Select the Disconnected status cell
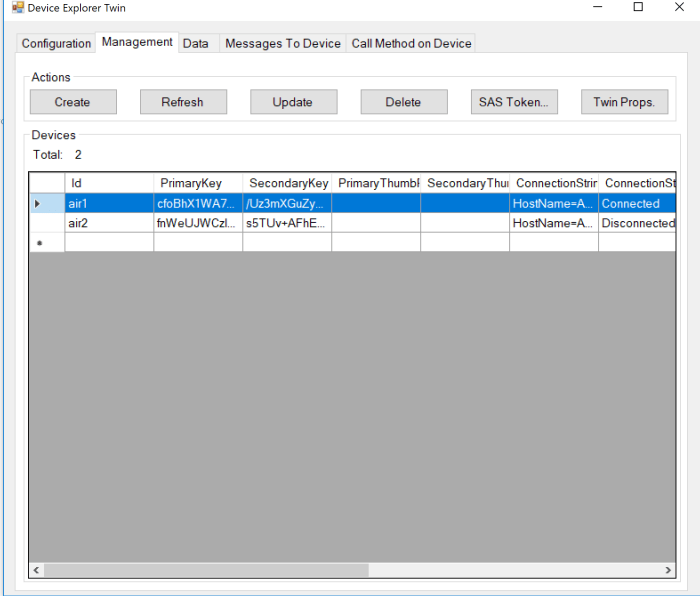 tap(637, 223)
